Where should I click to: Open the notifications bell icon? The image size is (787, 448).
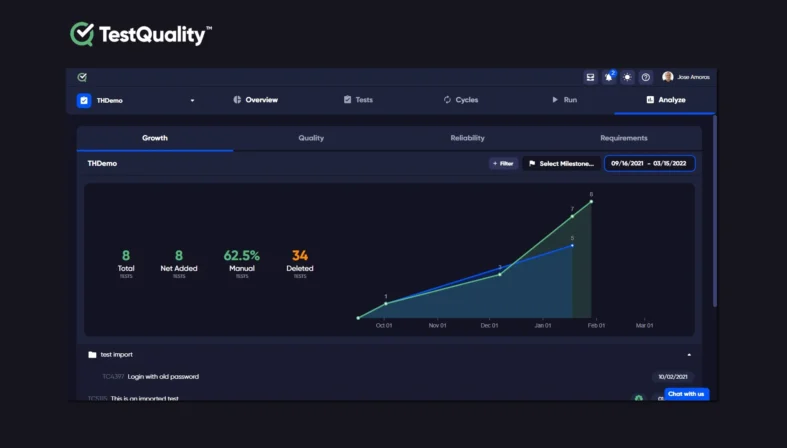(x=608, y=77)
